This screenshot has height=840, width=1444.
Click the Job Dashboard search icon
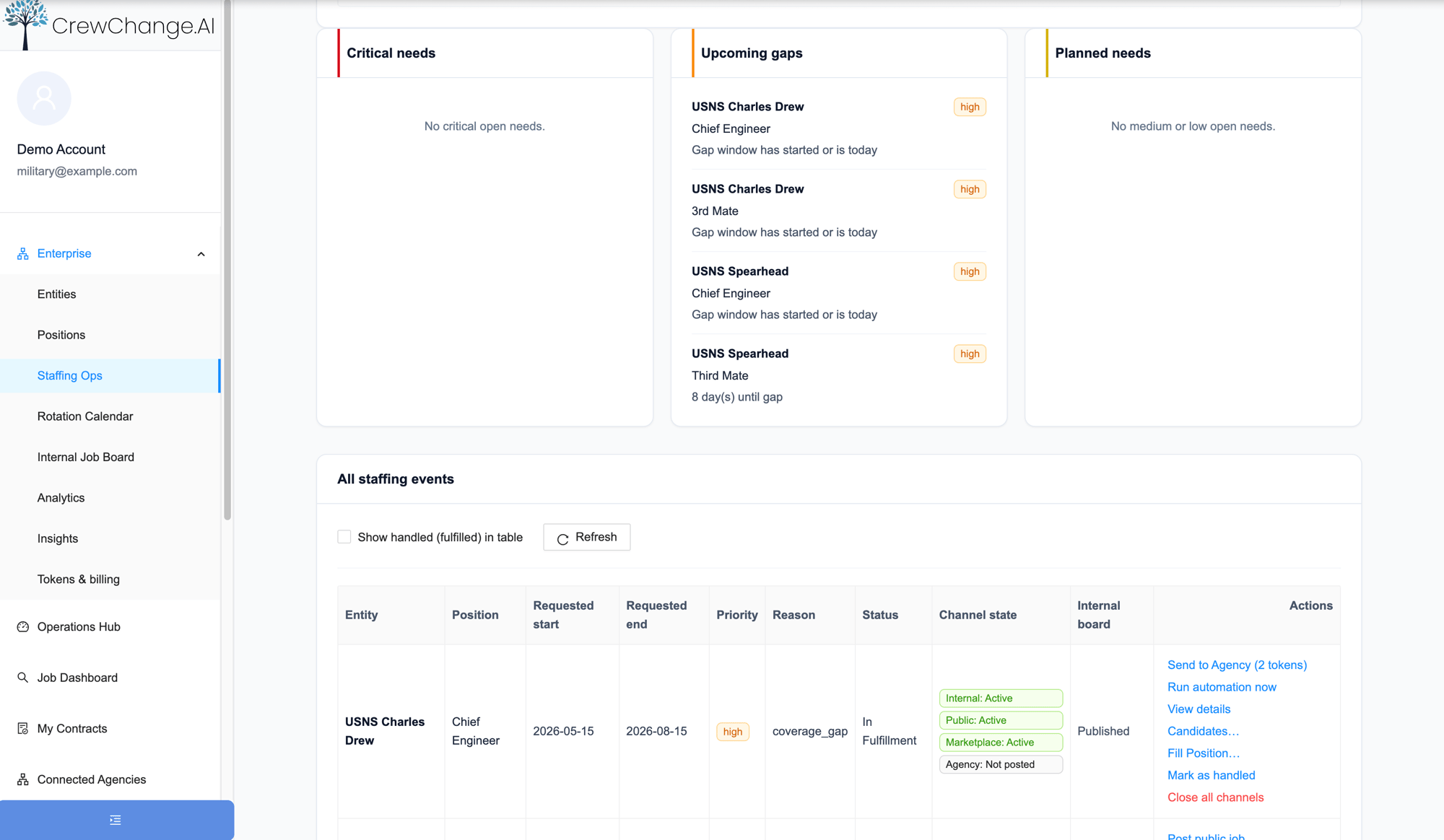click(x=23, y=678)
